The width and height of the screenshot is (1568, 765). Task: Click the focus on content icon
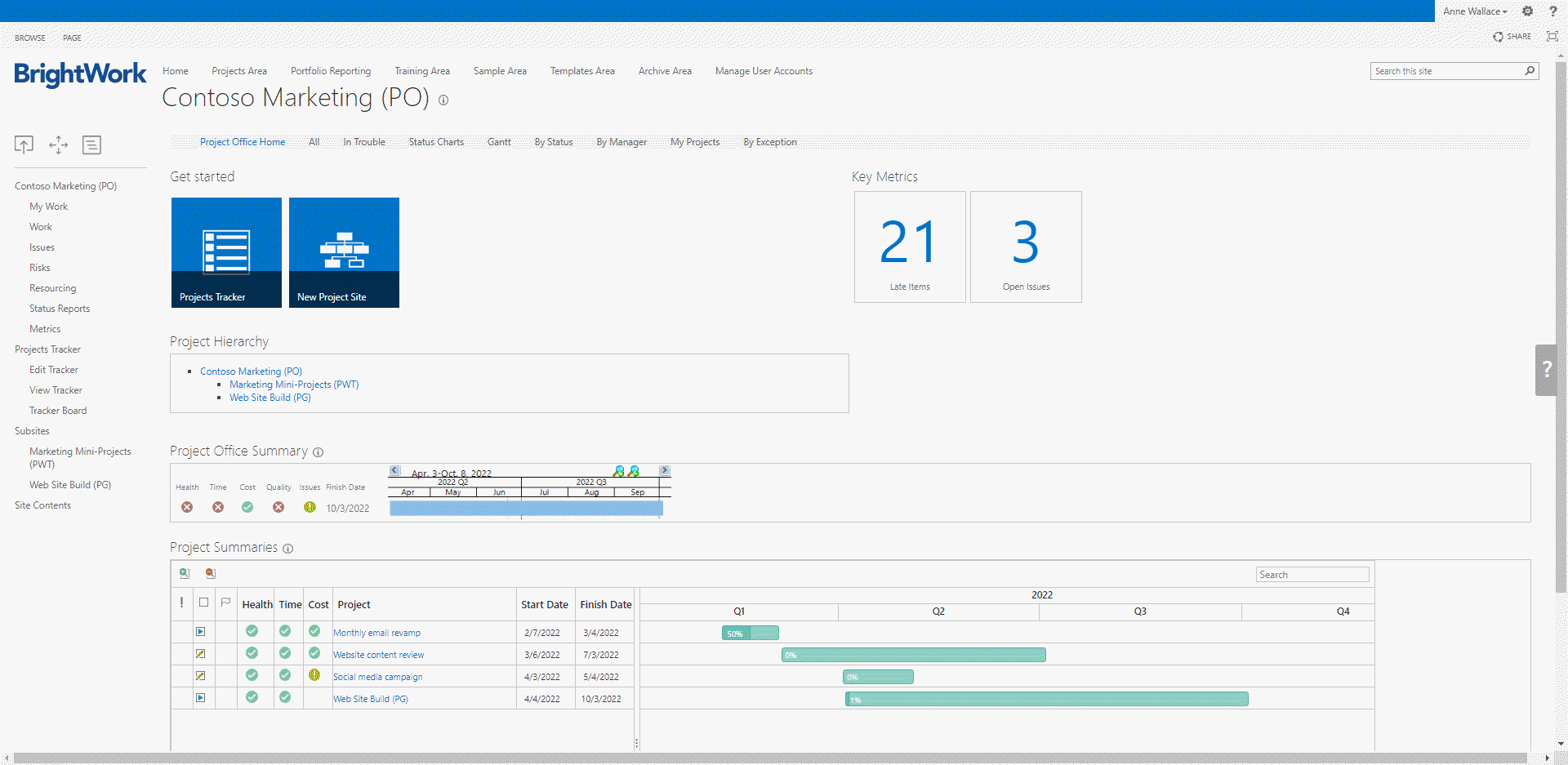1552,37
